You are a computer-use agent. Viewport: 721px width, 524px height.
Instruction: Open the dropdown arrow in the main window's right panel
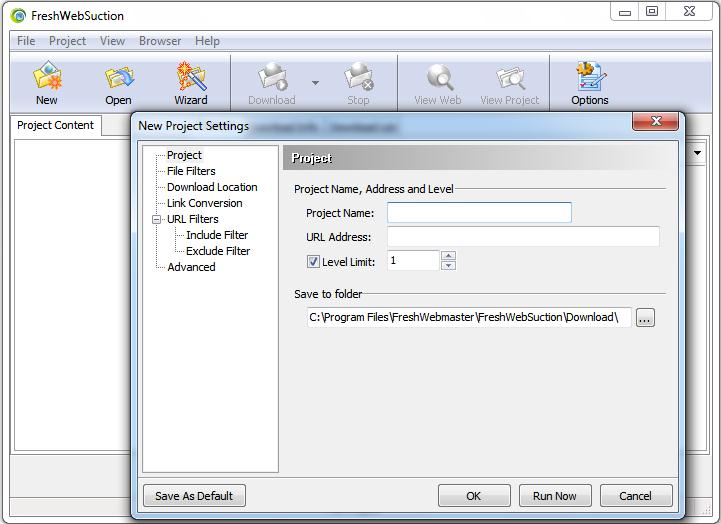click(x=698, y=153)
